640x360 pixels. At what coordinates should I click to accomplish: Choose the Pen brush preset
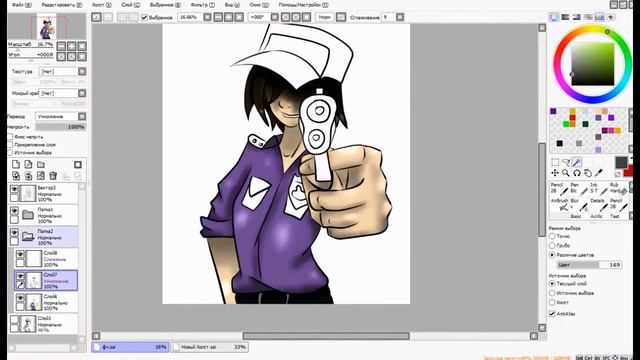579,189
